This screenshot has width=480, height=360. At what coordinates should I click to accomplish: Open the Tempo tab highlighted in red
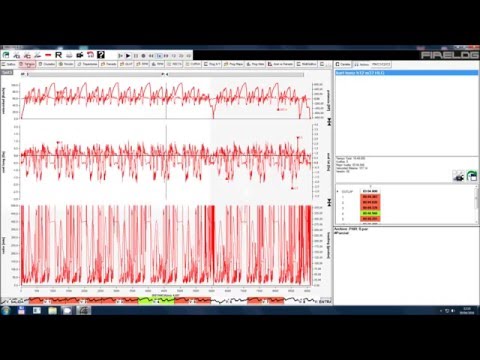point(27,64)
